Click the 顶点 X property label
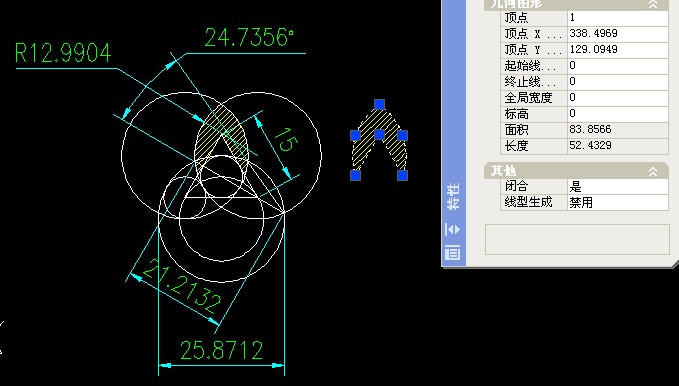The width and height of the screenshot is (679, 386). (x=533, y=34)
